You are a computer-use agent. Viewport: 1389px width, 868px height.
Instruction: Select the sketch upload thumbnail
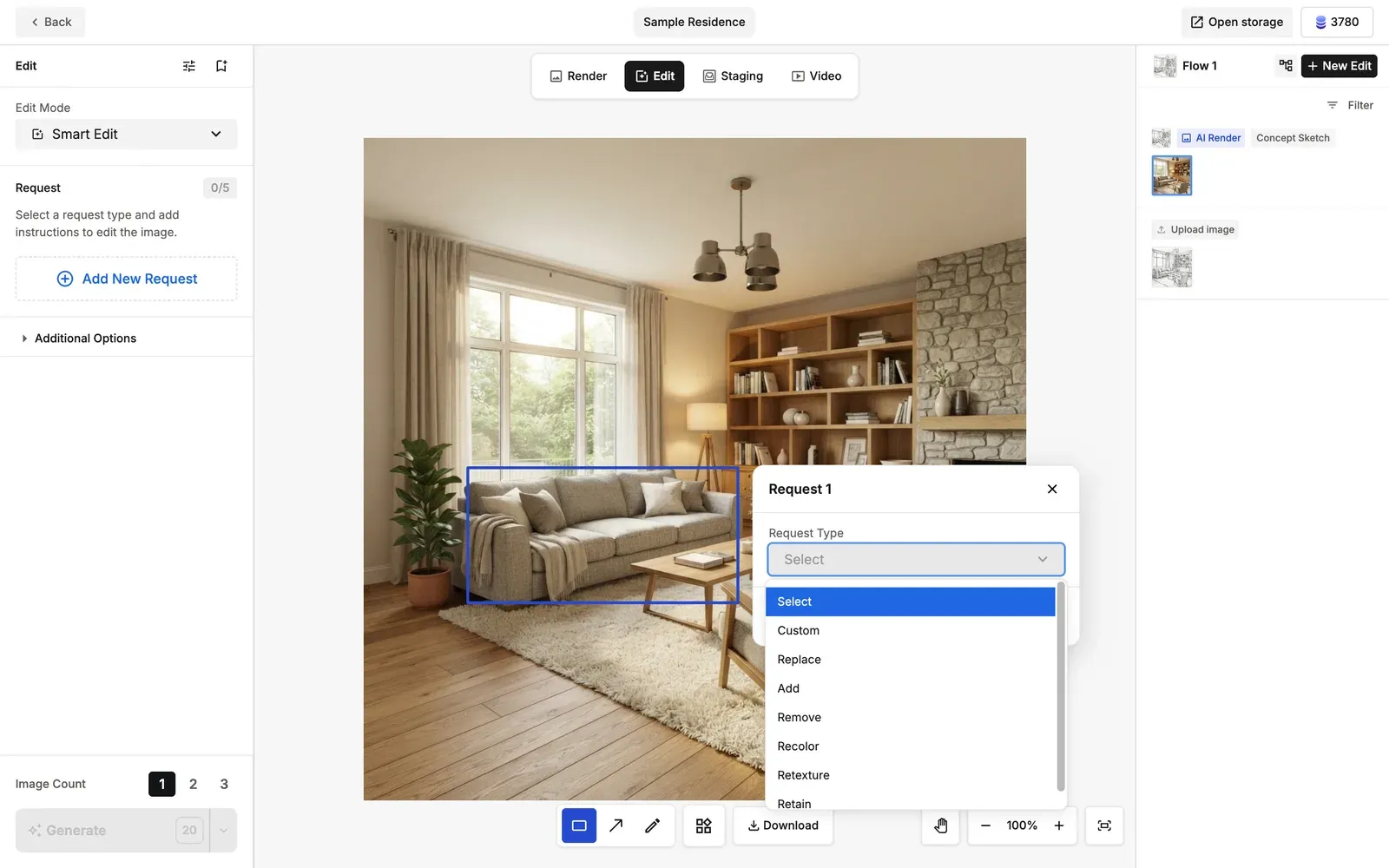click(x=1171, y=267)
